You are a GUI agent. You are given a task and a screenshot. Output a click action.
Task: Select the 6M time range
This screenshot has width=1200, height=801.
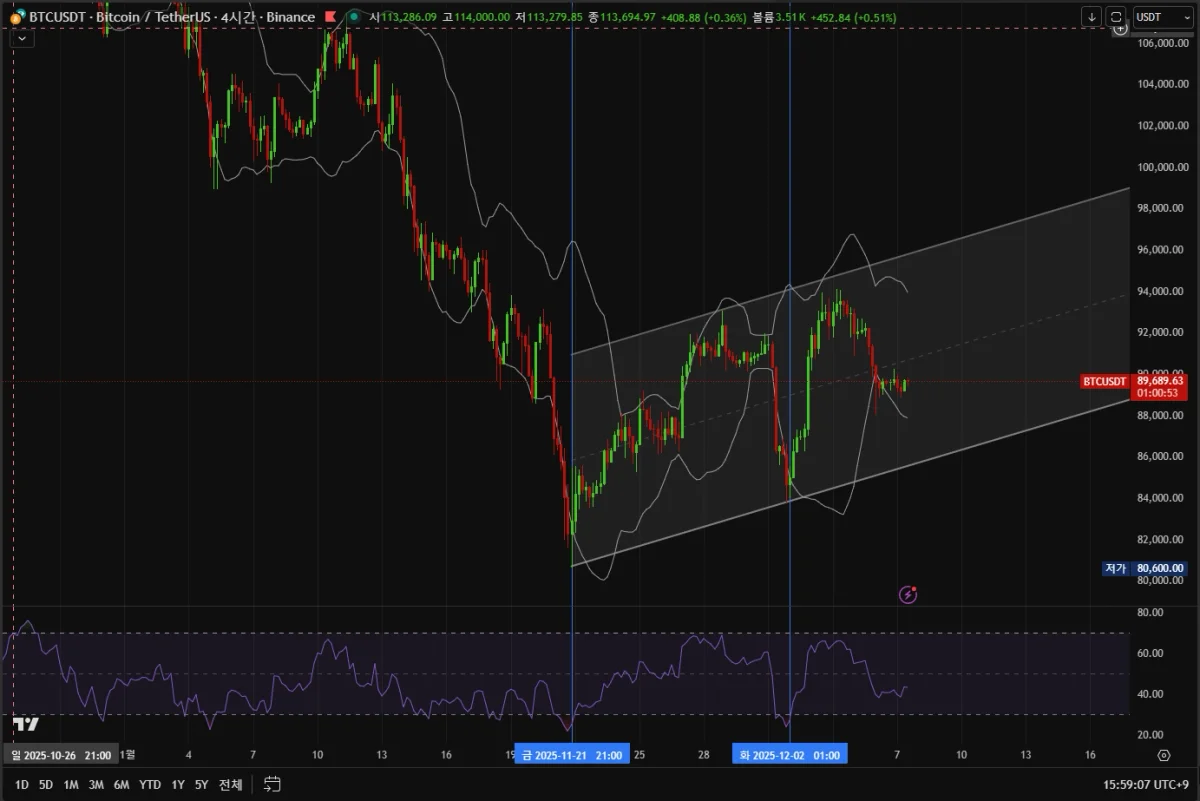[x=121, y=785]
